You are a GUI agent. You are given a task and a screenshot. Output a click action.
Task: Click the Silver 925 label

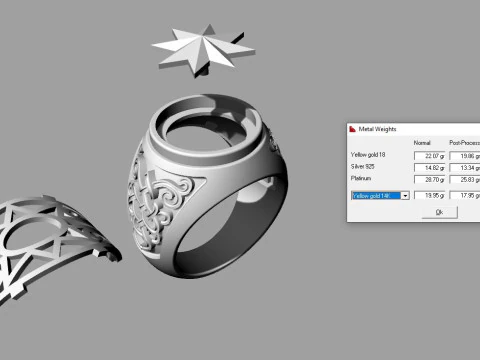(x=362, y=166)
